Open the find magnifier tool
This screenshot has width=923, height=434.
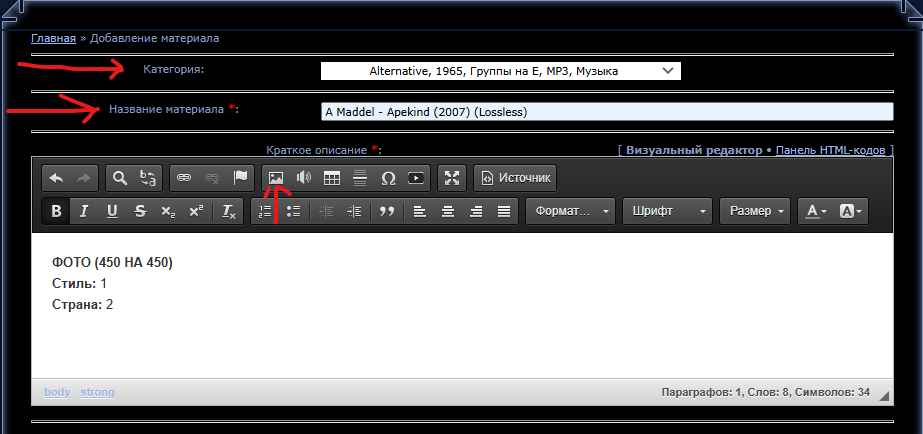click(120, 178)
